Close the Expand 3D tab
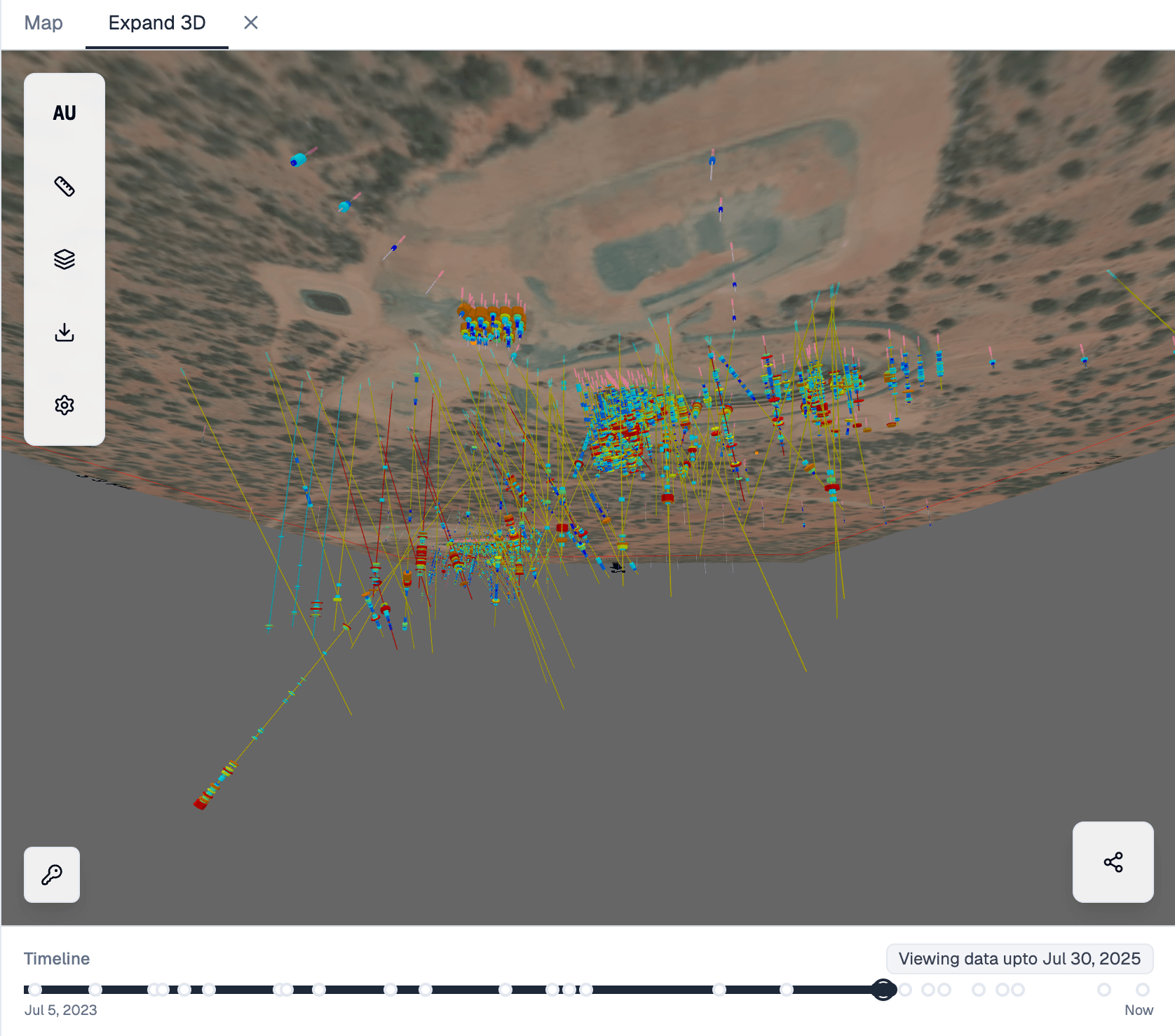Screen dimensions: 1175x1036 tap(251, 23)
